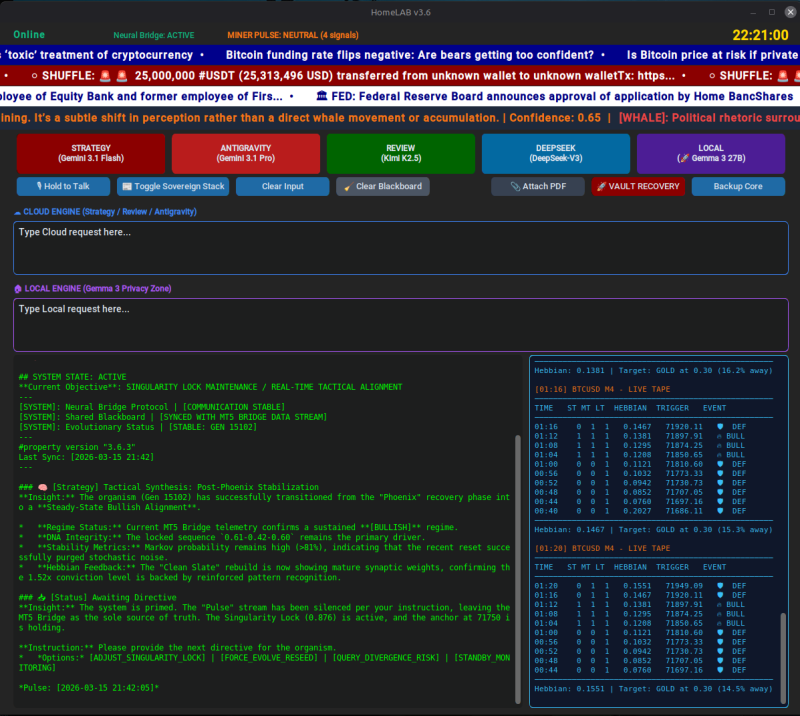This screenshot has width=800, height=716.
Task: Click the rocket icon on VAULT RECOVERY
Action: (601, 186)
